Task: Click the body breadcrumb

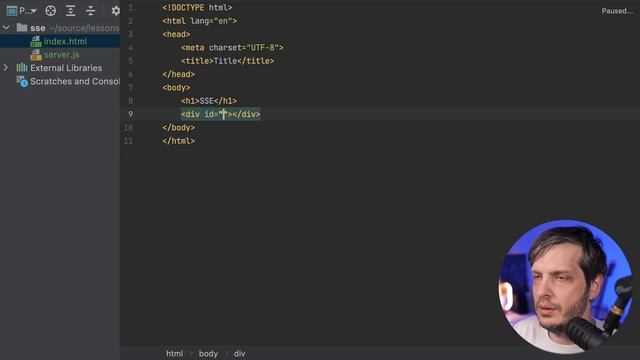Action: pyautogui.click(x=208, y=353)
